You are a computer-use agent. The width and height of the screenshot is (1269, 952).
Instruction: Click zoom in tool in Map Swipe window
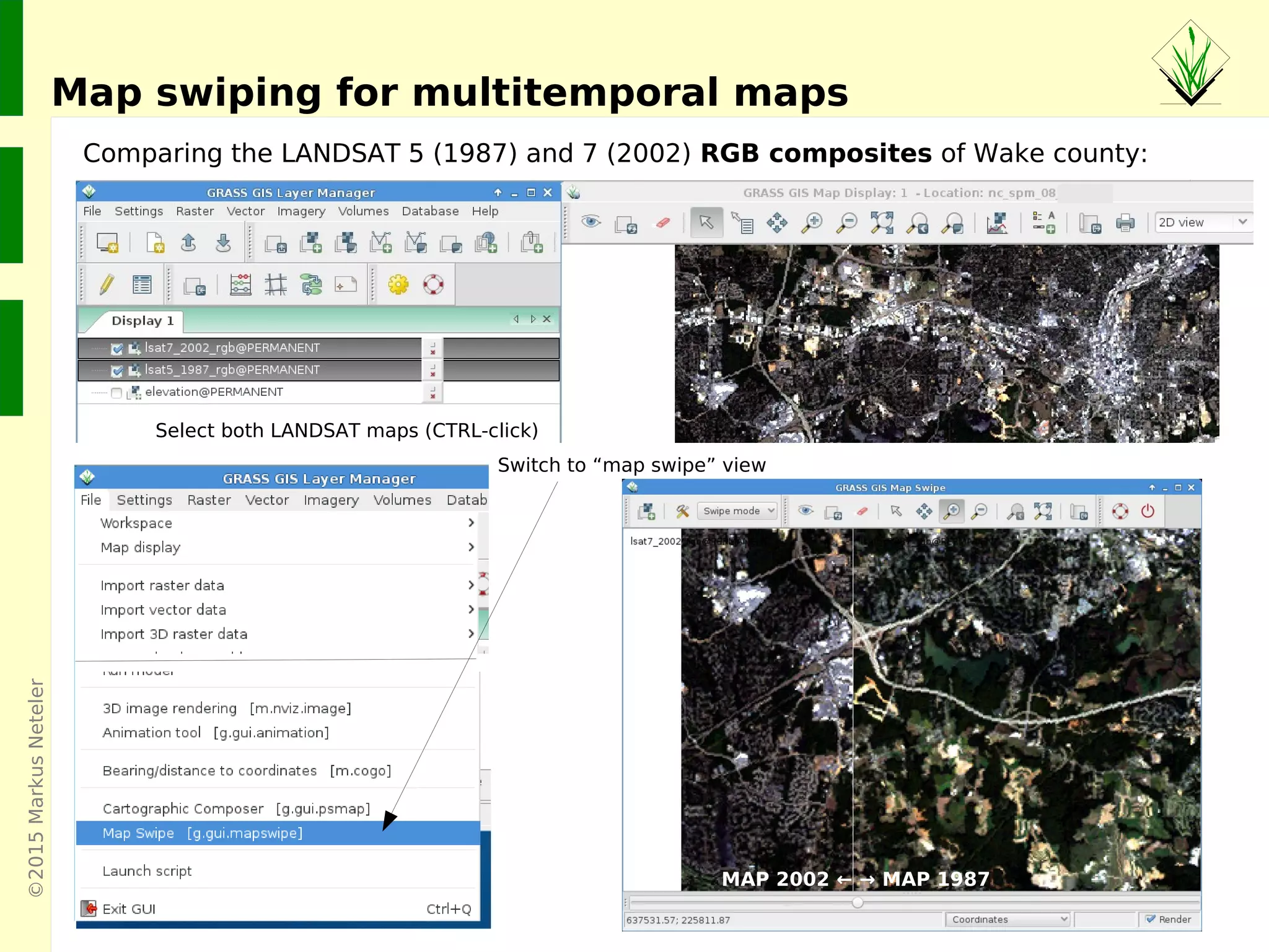pos(952,511)
